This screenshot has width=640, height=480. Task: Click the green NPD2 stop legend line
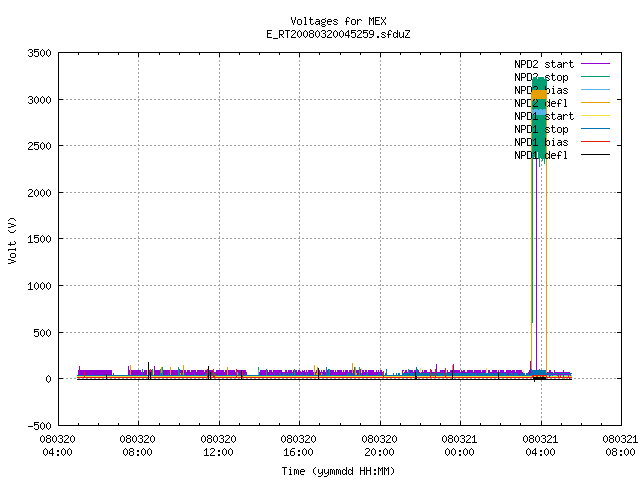pos(595,77)
